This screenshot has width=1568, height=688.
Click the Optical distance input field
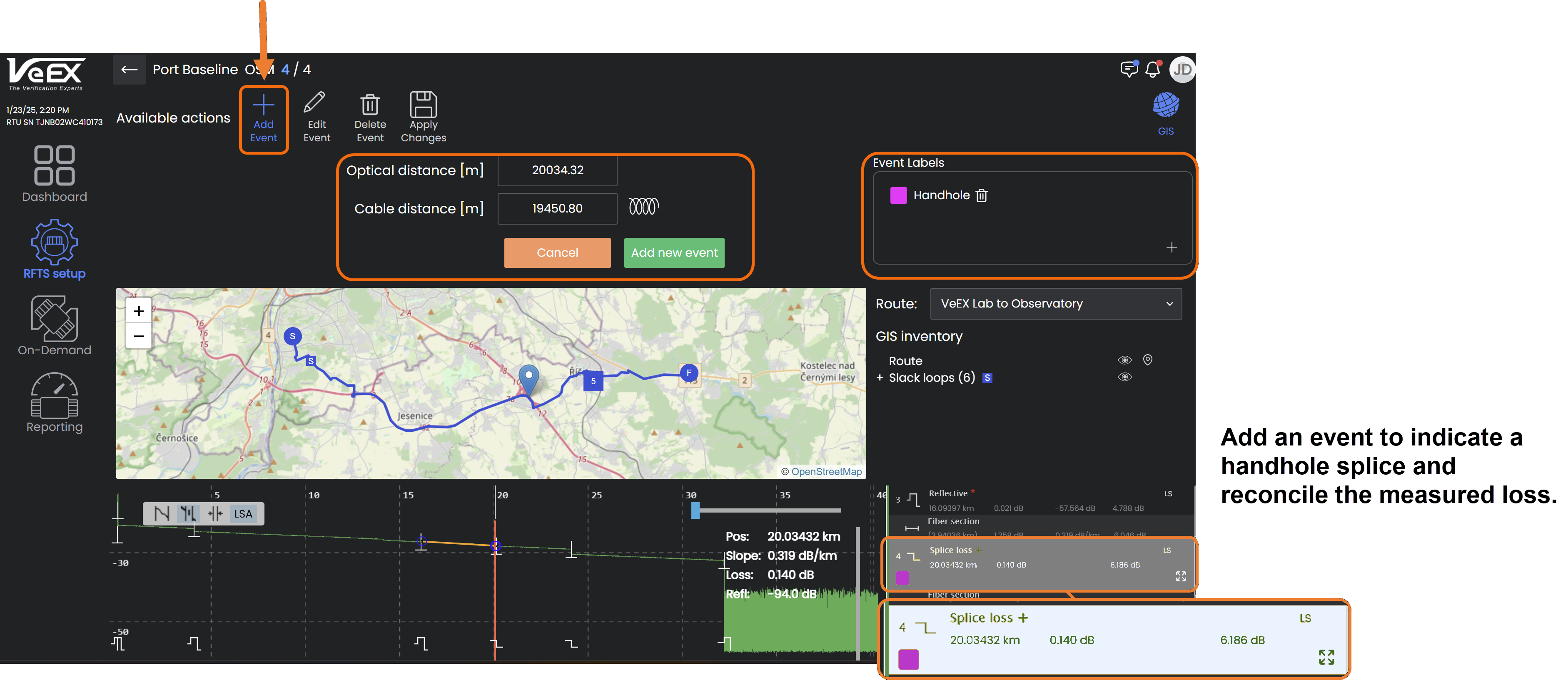click(557, 170)
